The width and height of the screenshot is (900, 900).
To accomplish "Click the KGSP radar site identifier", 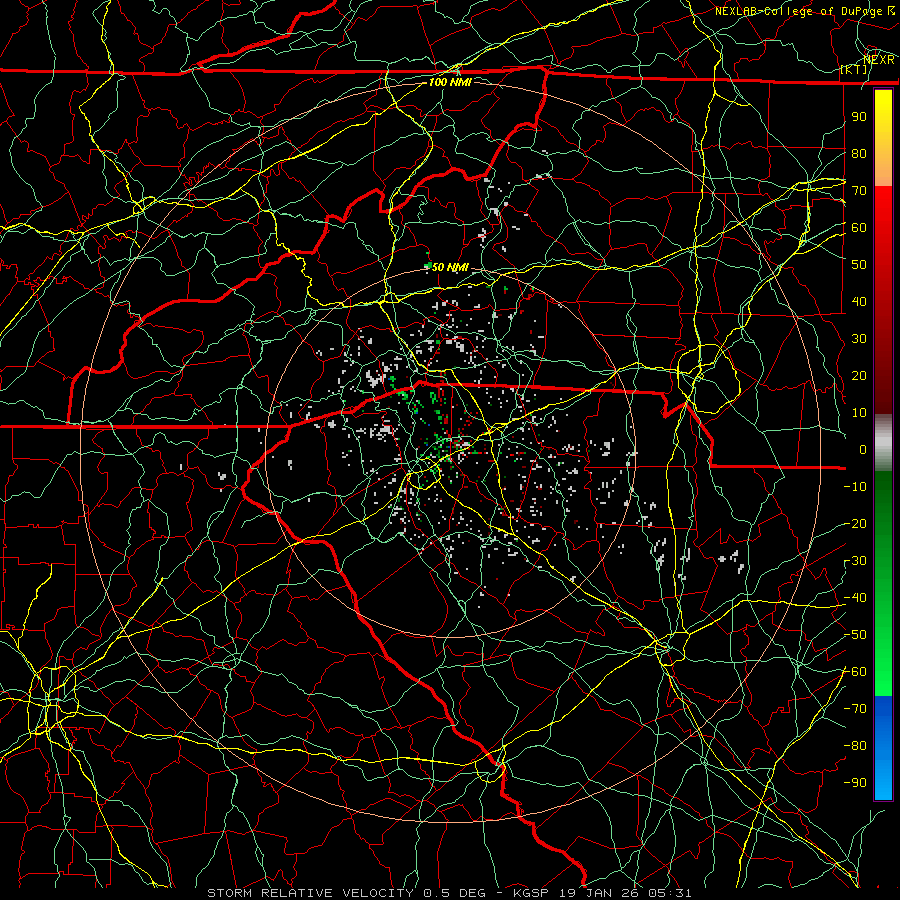I will click(529, 893).
